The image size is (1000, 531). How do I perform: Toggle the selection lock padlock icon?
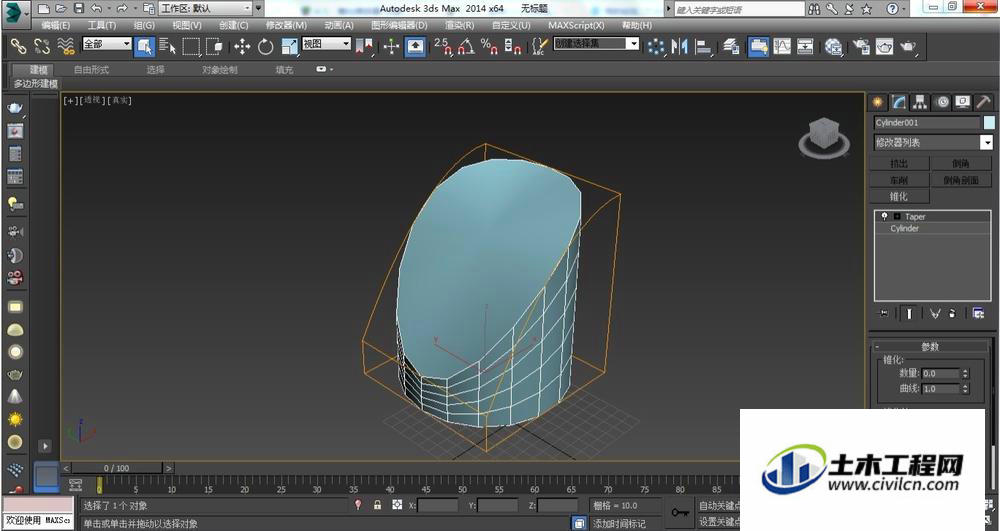click(378, 505)
